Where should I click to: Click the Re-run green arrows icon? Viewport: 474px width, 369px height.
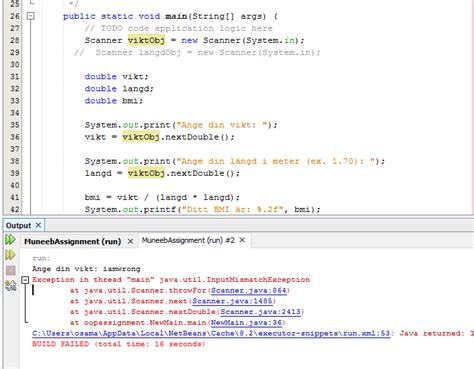pyautogui.click(x=10, y=239)
